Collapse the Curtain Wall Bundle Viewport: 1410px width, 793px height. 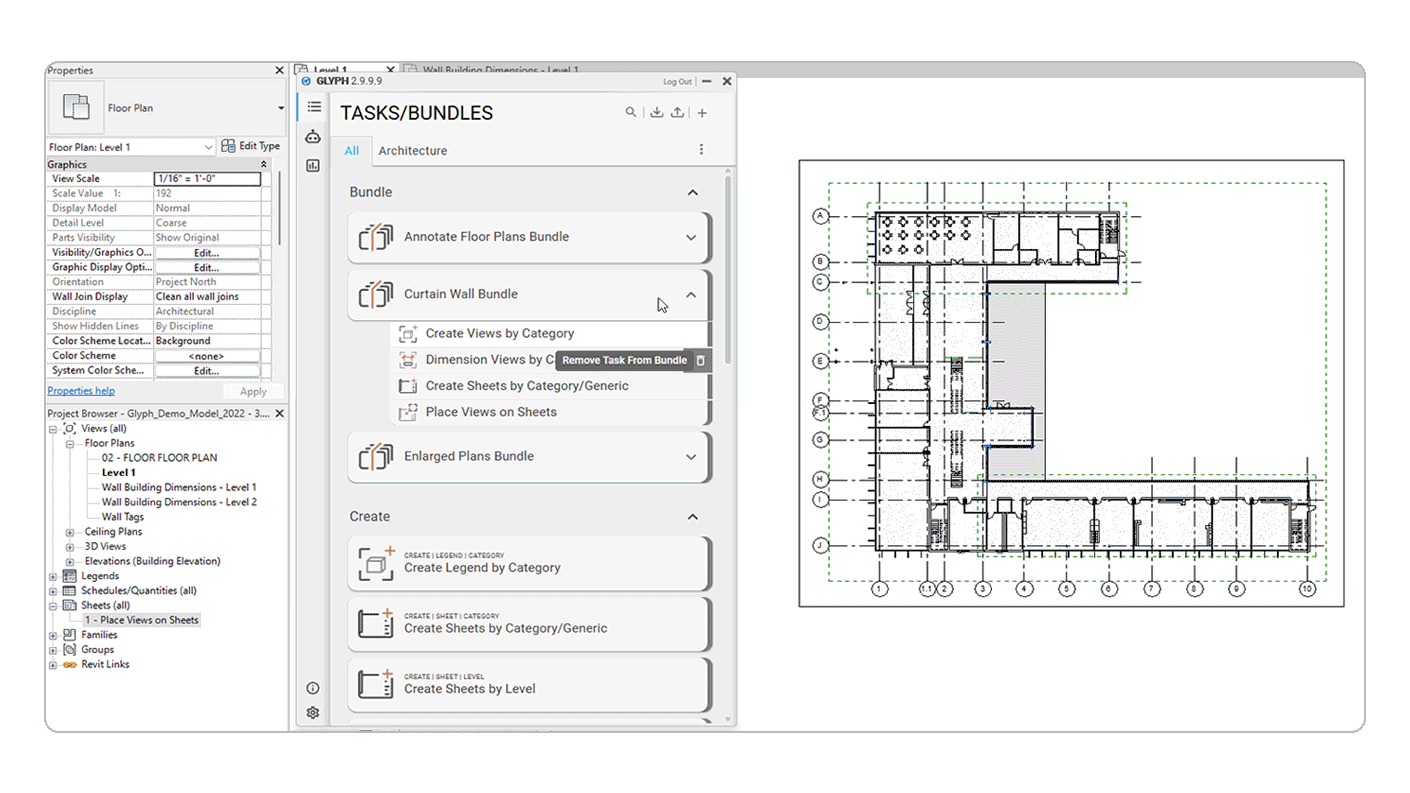tap(691, 294)
